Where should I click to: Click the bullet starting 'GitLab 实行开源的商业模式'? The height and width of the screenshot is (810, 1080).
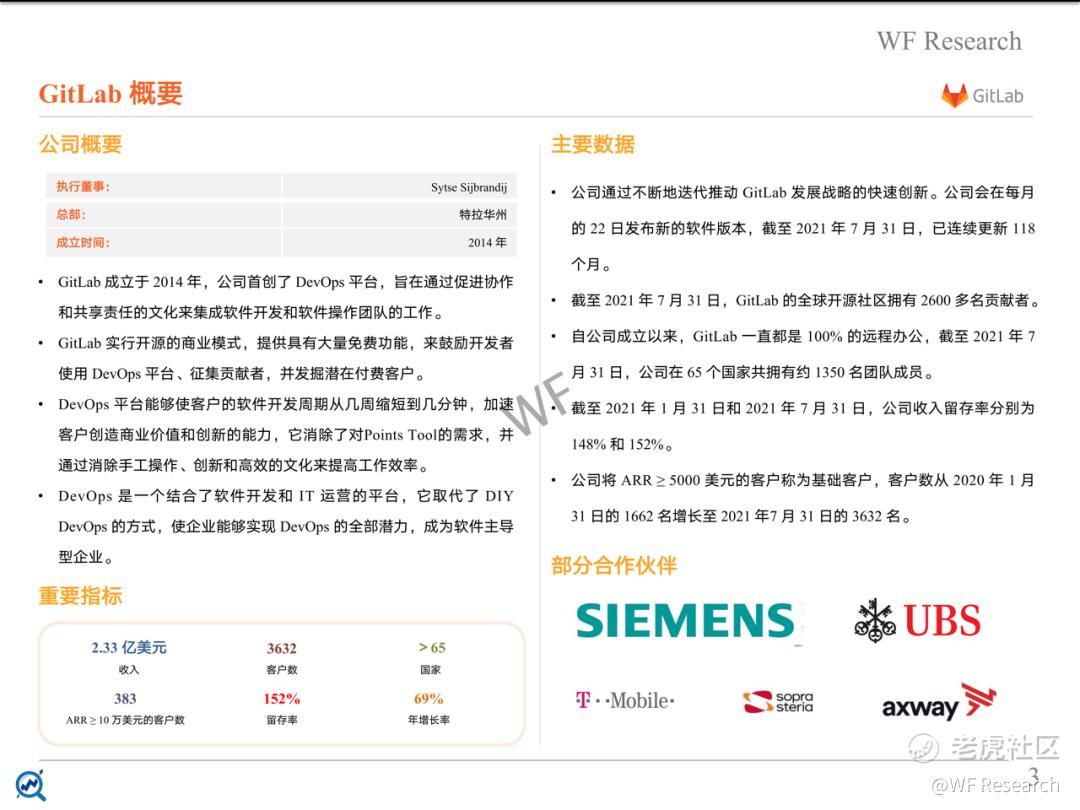point(285,358)
